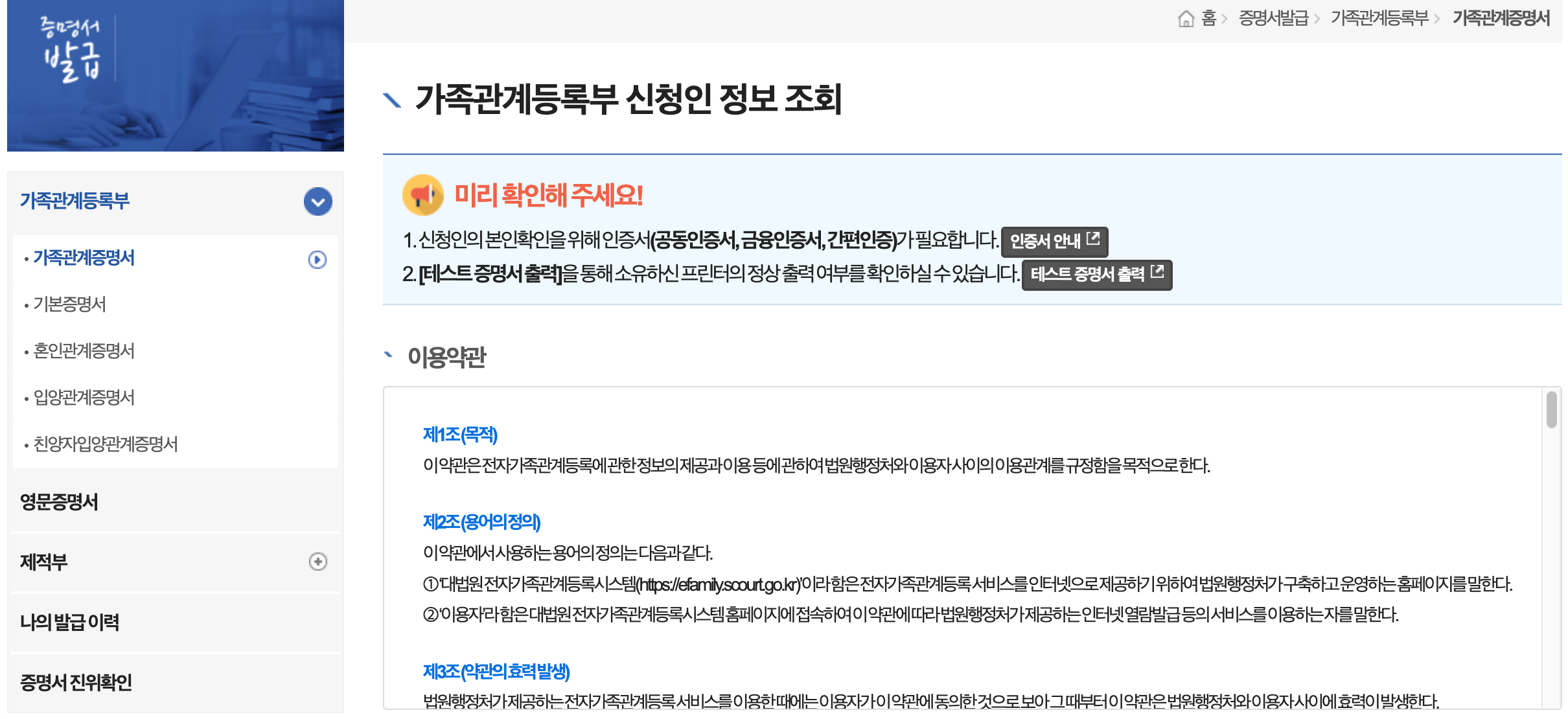
Task: Click the 증명서 발급 banner image
Action: click(175, 76)
